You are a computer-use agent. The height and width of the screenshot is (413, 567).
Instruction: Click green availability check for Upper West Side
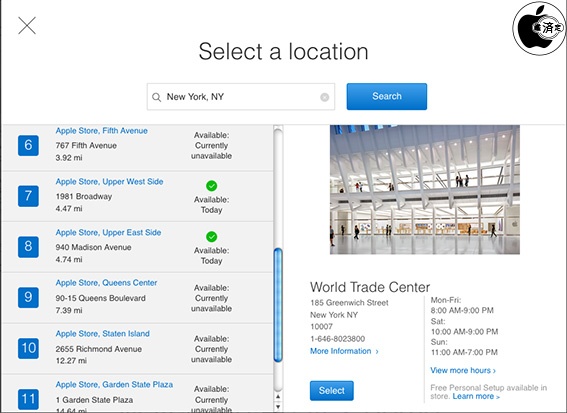pyautogui.click(x=212, y=186)
